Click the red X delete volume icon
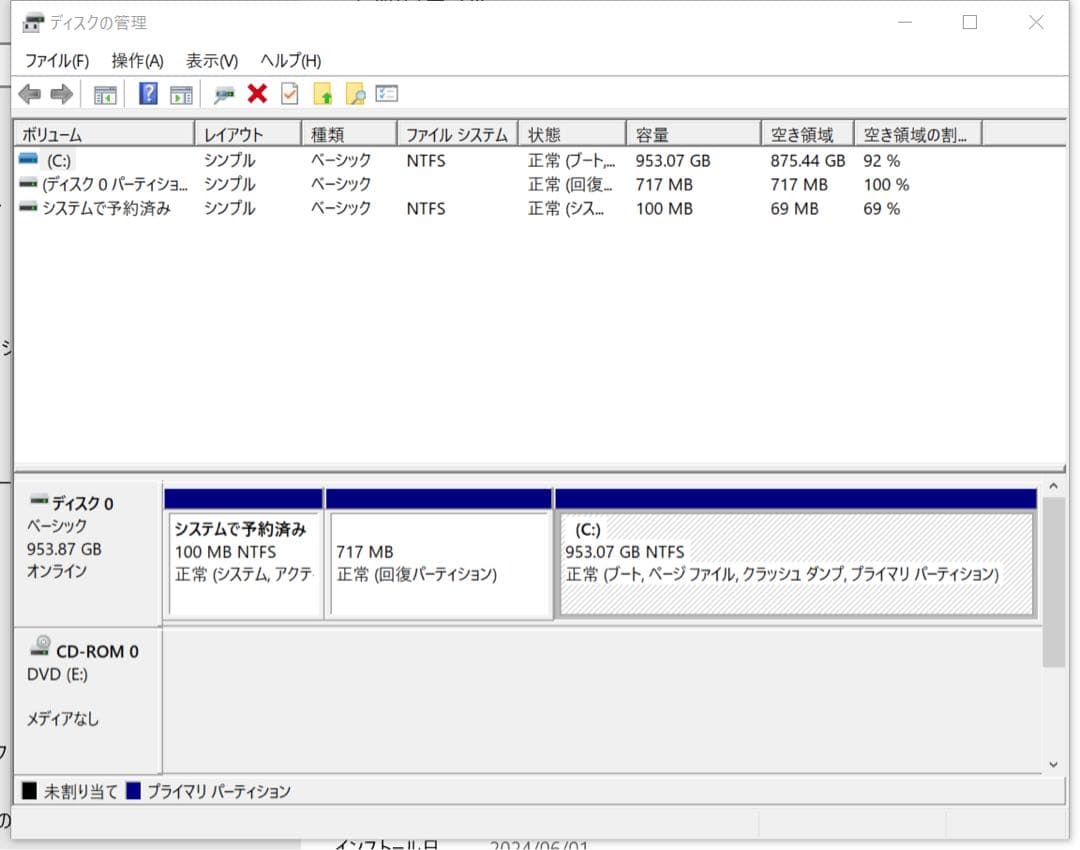The height and width of the screenshot is (850, 1080). pyautogui.click(x=257, y=93)
